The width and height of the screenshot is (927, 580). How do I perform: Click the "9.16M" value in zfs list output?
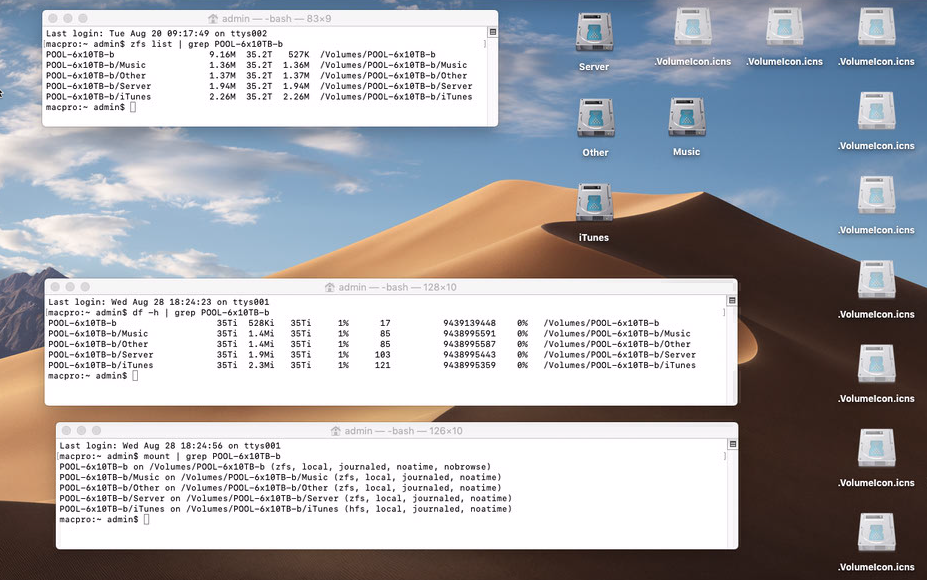coord(222,54)
